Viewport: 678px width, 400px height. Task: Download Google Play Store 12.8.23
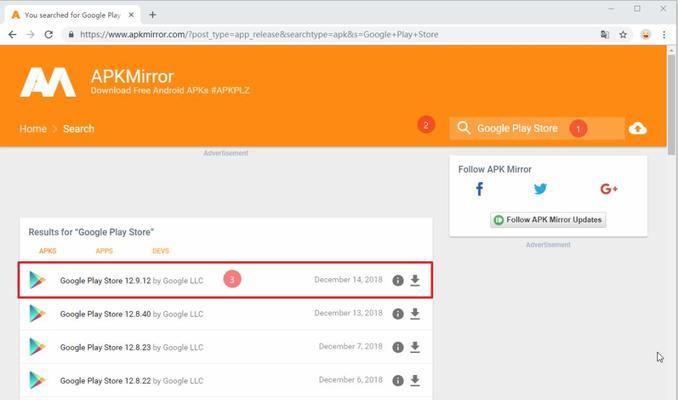pos(415,347)
